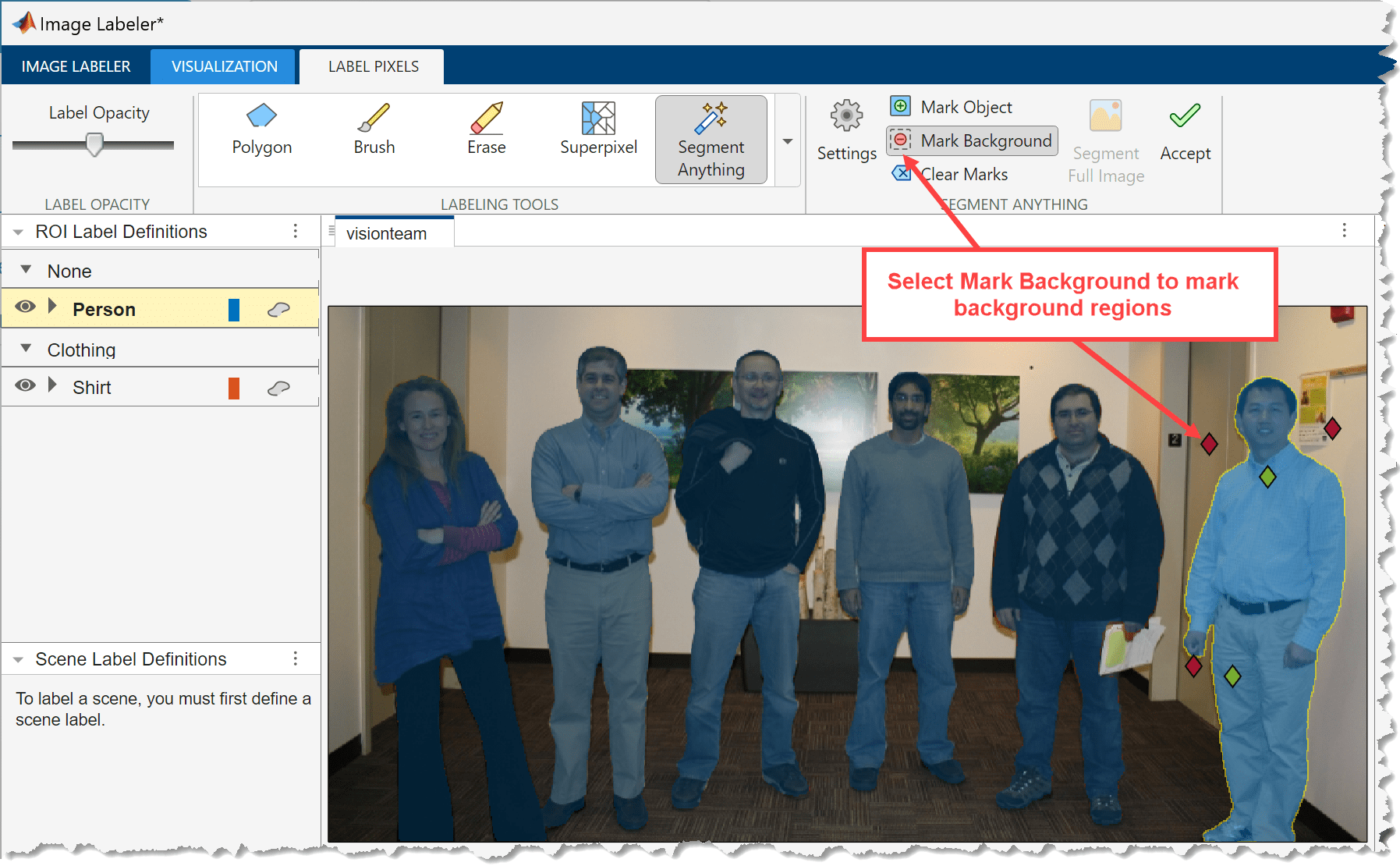
Task: Select the Superpixel tool
Action: (x=597, y=137)
